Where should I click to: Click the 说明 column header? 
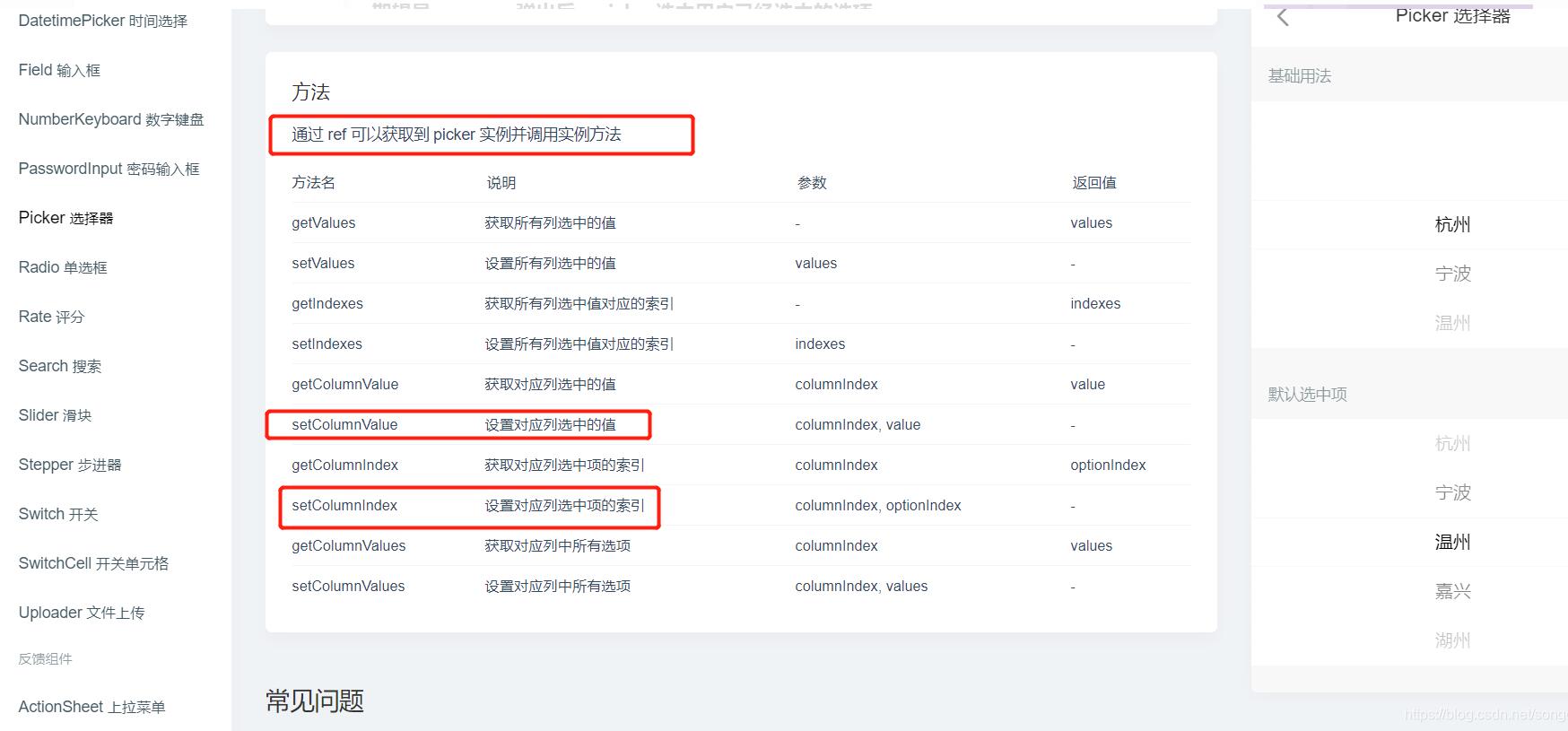pyautogui.click(x=501, y=183)
